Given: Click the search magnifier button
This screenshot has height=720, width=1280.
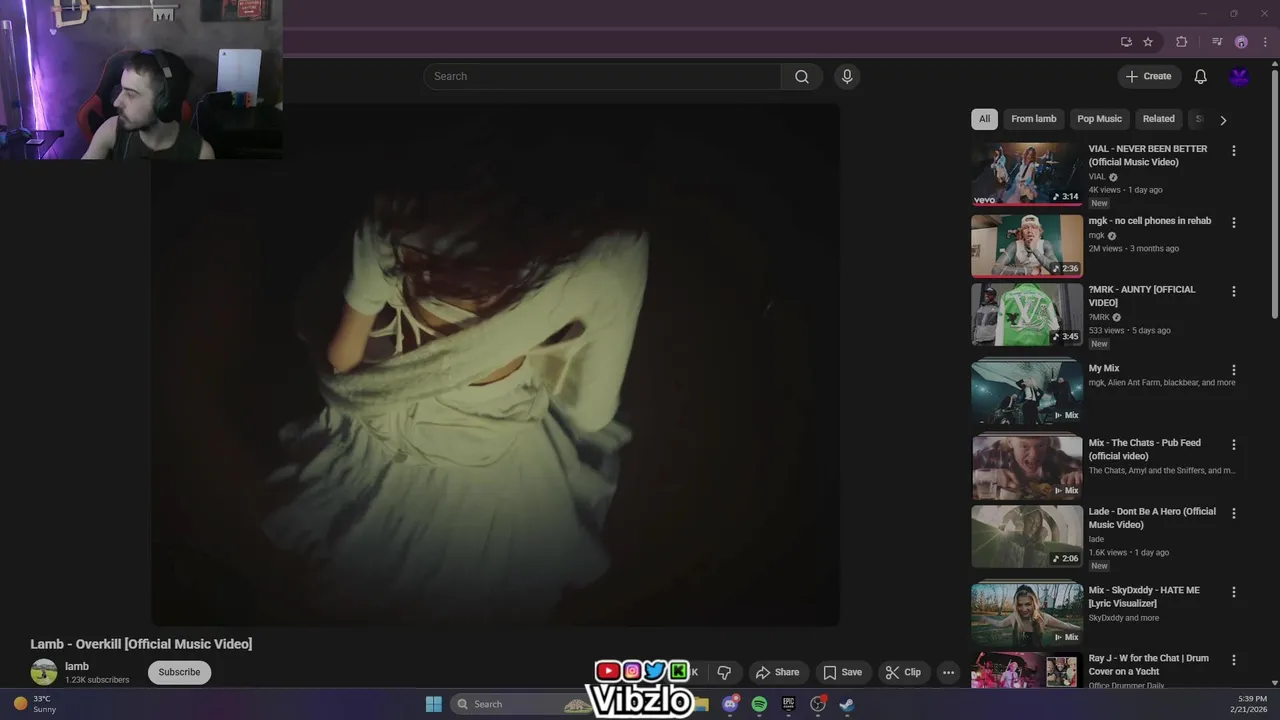Looking at the screenshot, I should tap(801, 77).
